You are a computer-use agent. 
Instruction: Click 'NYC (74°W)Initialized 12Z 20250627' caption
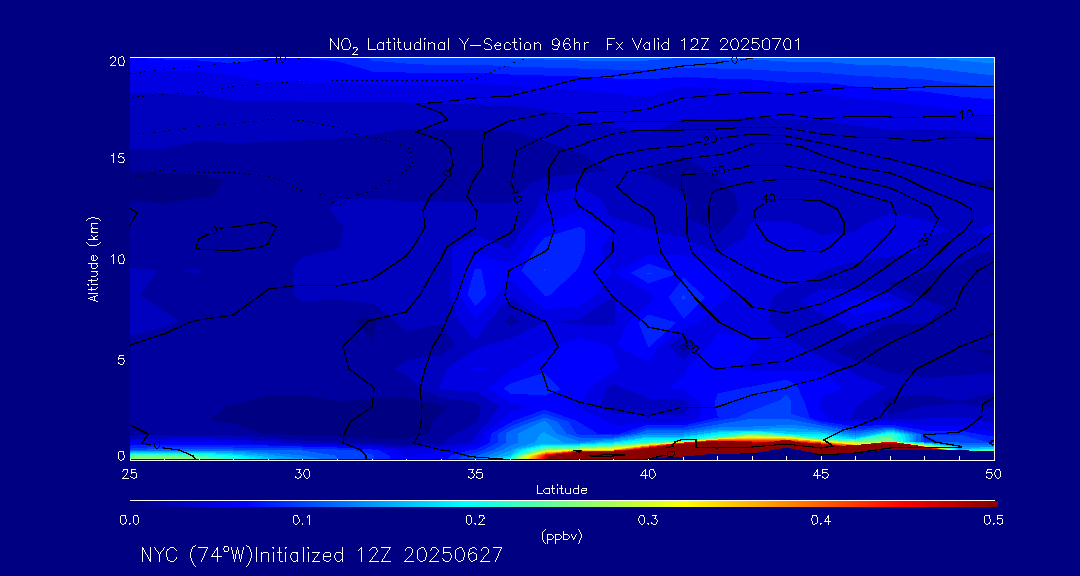322,555
